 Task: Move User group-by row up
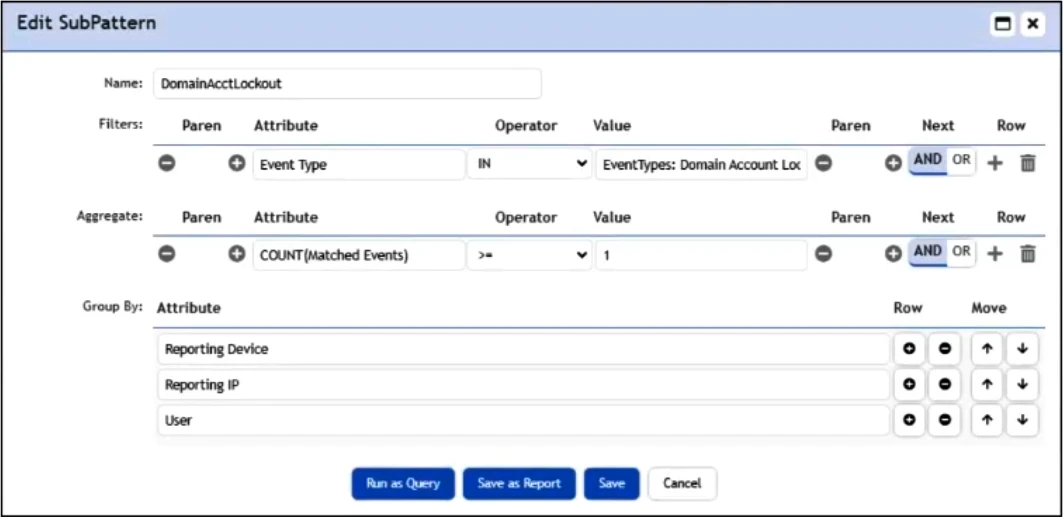coord(987,420)
